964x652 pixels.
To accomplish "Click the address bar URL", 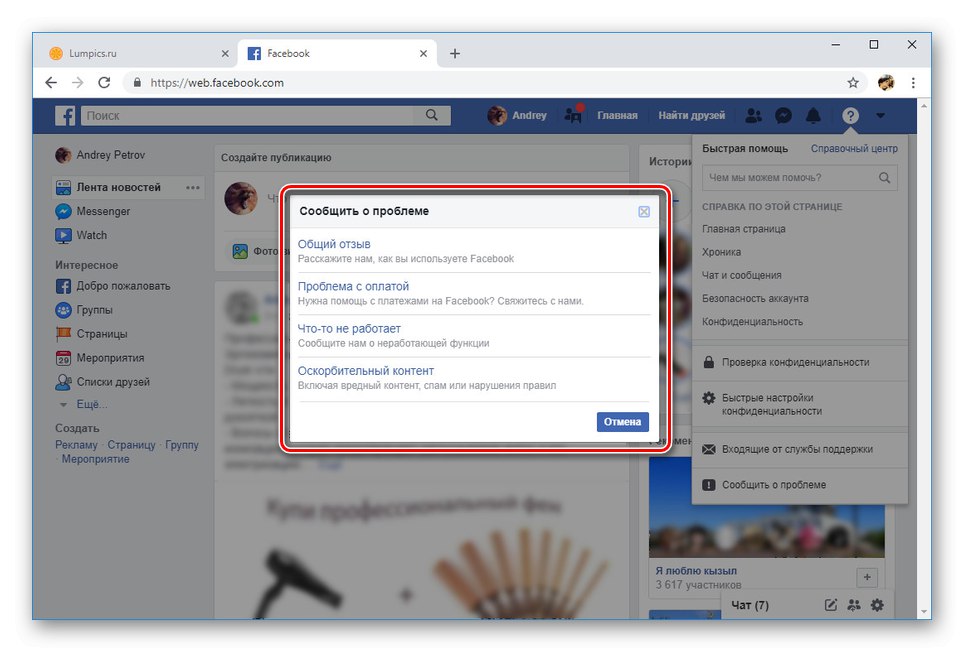I will (217, 82).
